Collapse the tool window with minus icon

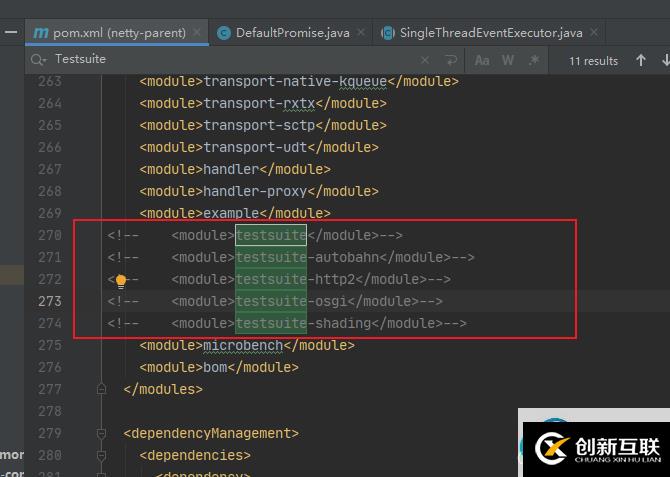[11, 32]
